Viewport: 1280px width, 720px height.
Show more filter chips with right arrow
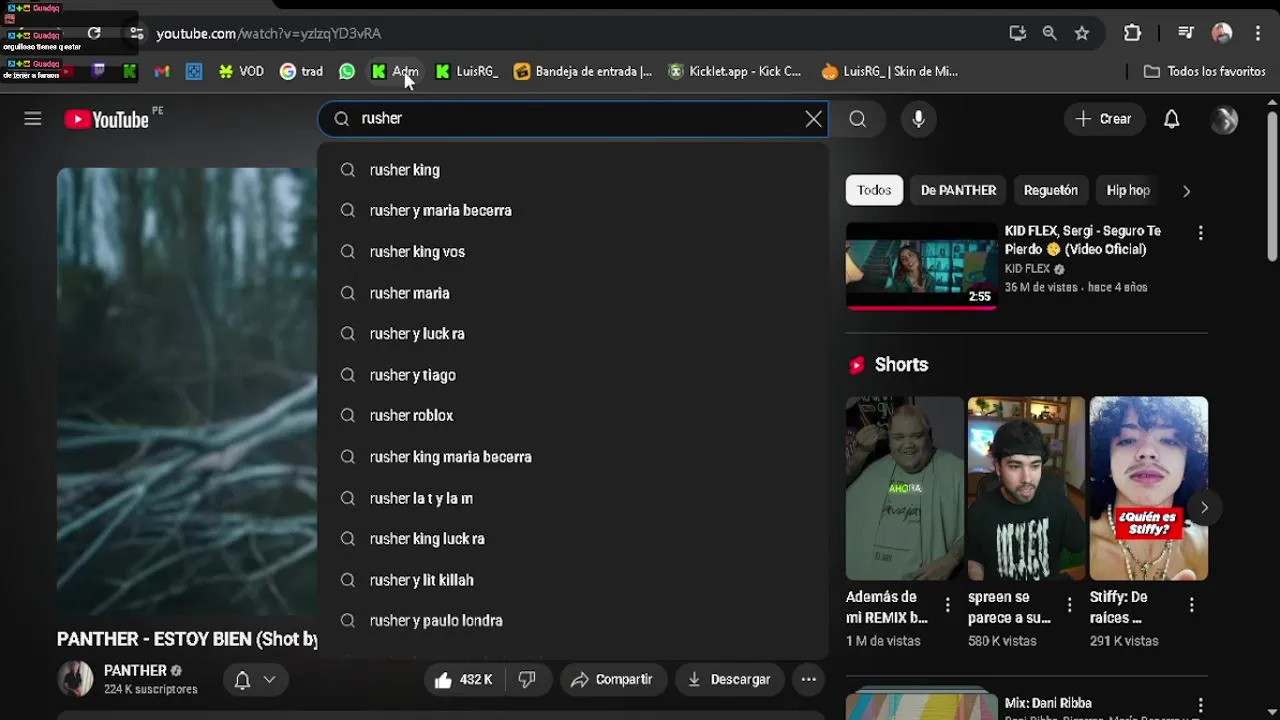point(1187,191)
